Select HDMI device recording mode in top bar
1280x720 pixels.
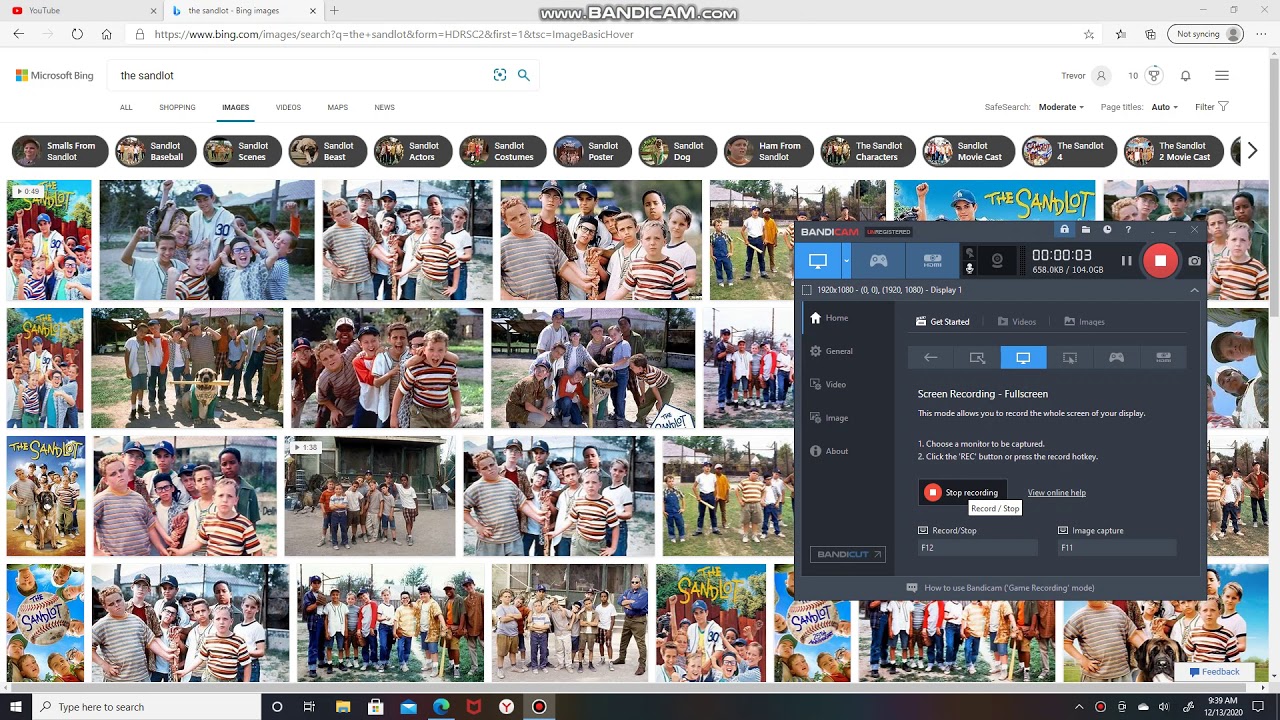(932, 261)
